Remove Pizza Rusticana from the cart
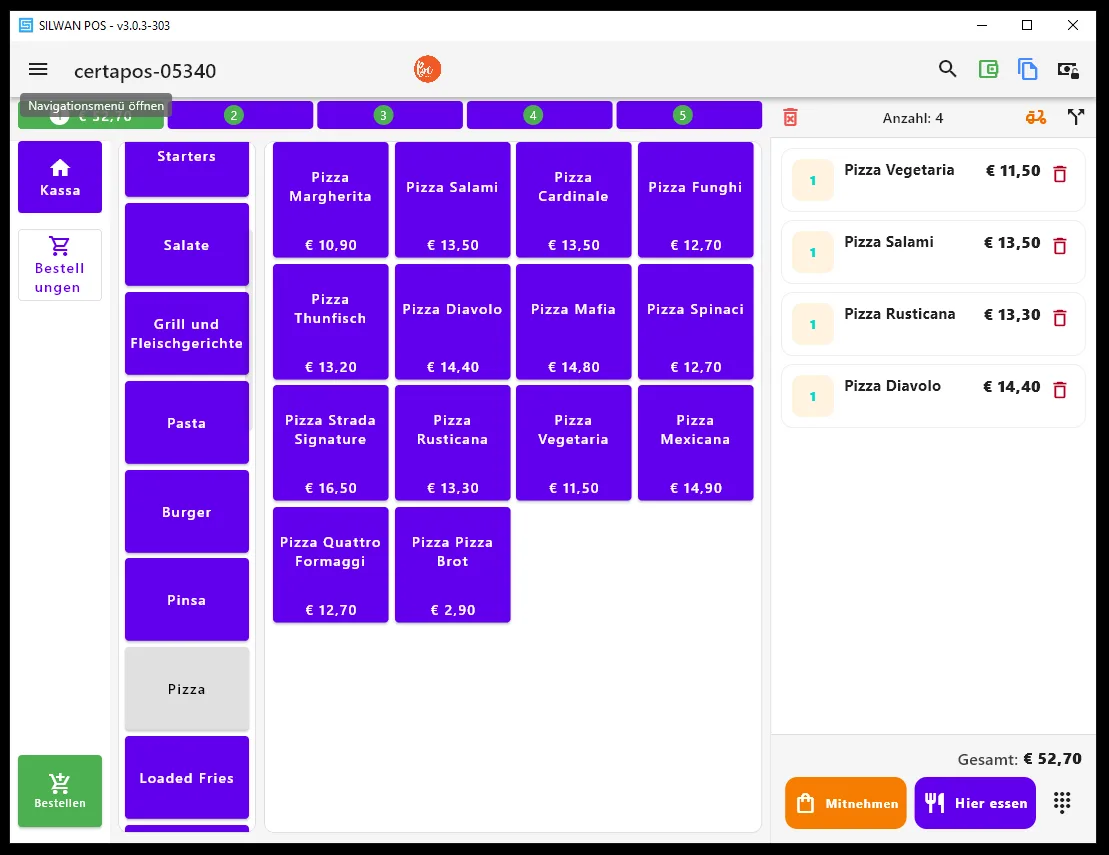The width and height of the screenshot is (1109, 855). click(x=1059, y=318)
